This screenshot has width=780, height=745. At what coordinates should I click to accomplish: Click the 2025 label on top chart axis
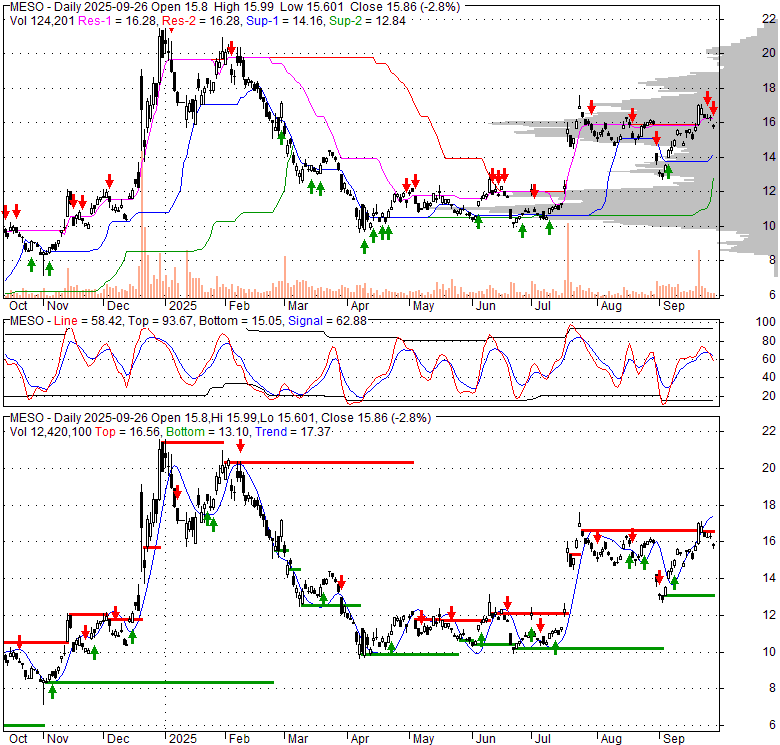point(183,305)
